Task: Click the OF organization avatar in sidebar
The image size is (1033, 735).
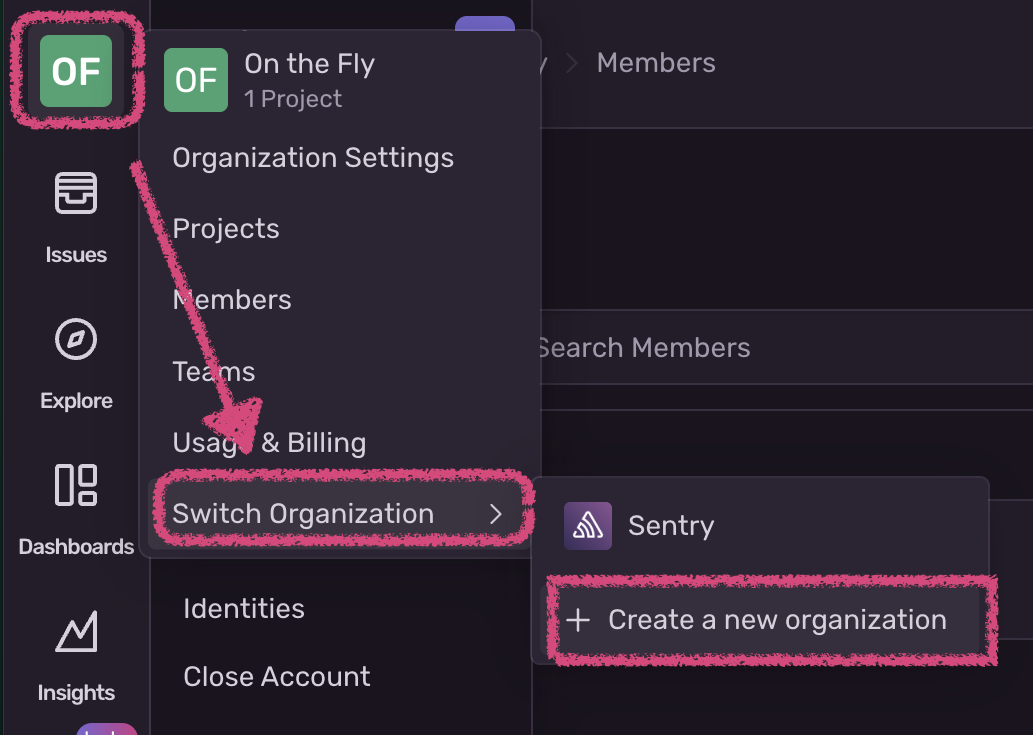Action: pyautogui.click(x=76, y=71)
